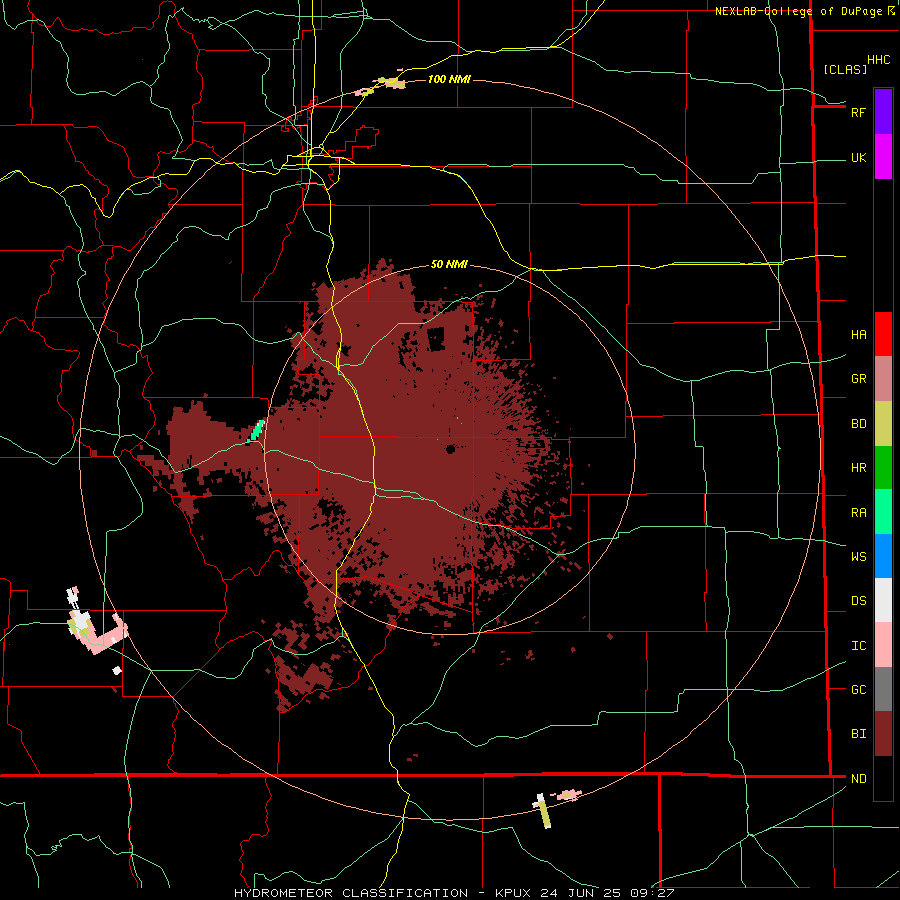Select the gray GC legend swatch

coord(883,689)
